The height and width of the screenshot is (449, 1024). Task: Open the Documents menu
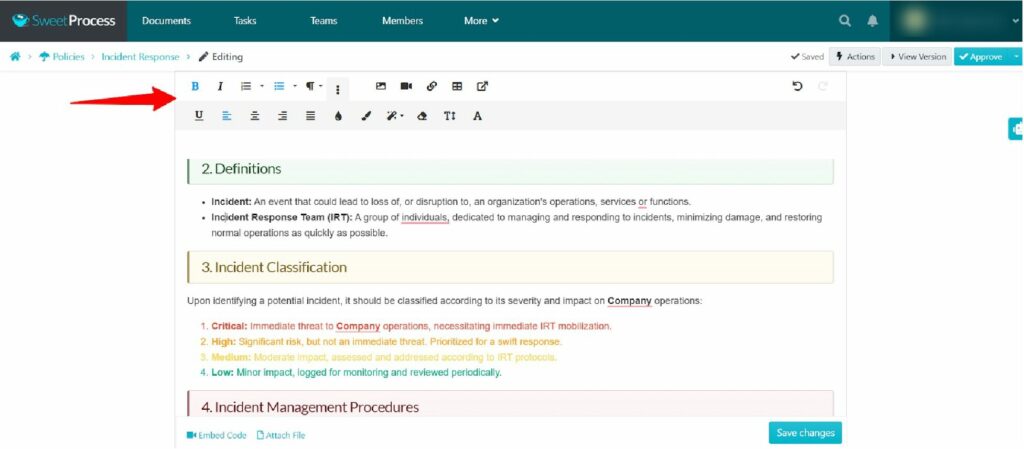(167, 21)
